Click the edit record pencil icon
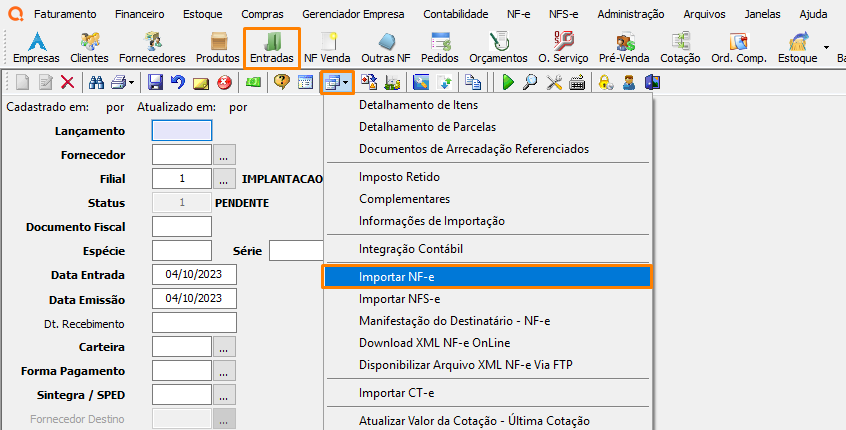 46,83
